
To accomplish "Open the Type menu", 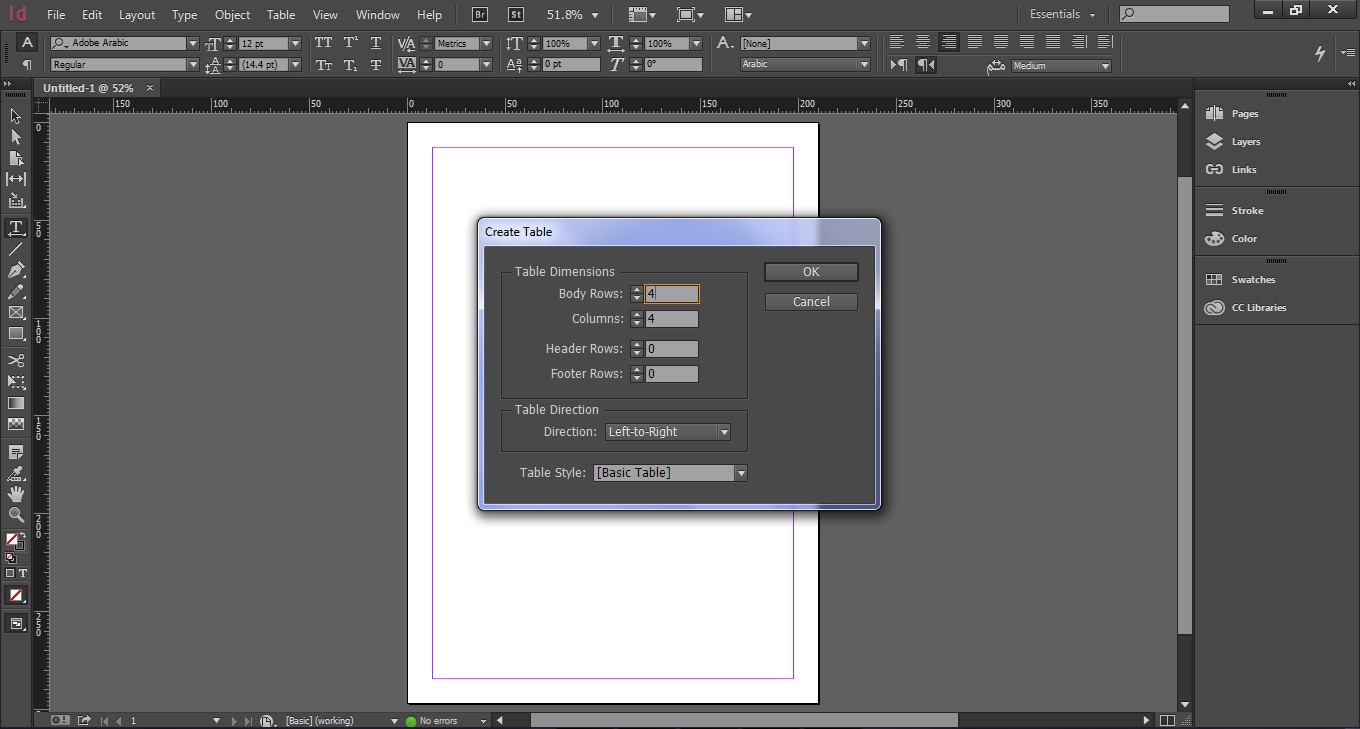I will tap(184, 15).
